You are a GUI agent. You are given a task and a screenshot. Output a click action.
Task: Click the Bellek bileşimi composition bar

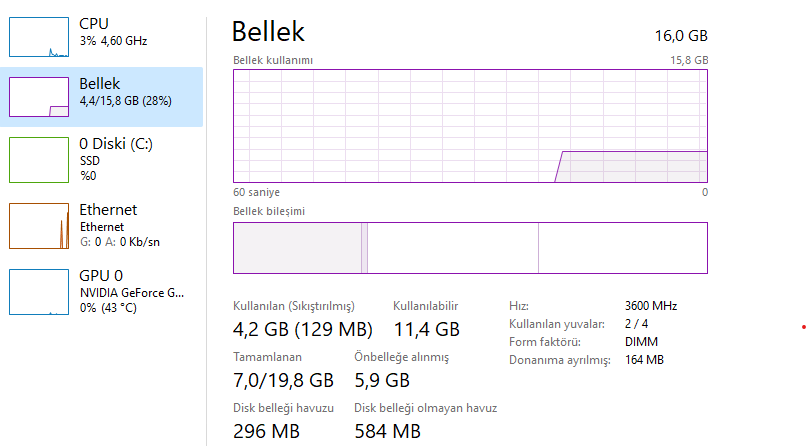[x=470, y=248]
